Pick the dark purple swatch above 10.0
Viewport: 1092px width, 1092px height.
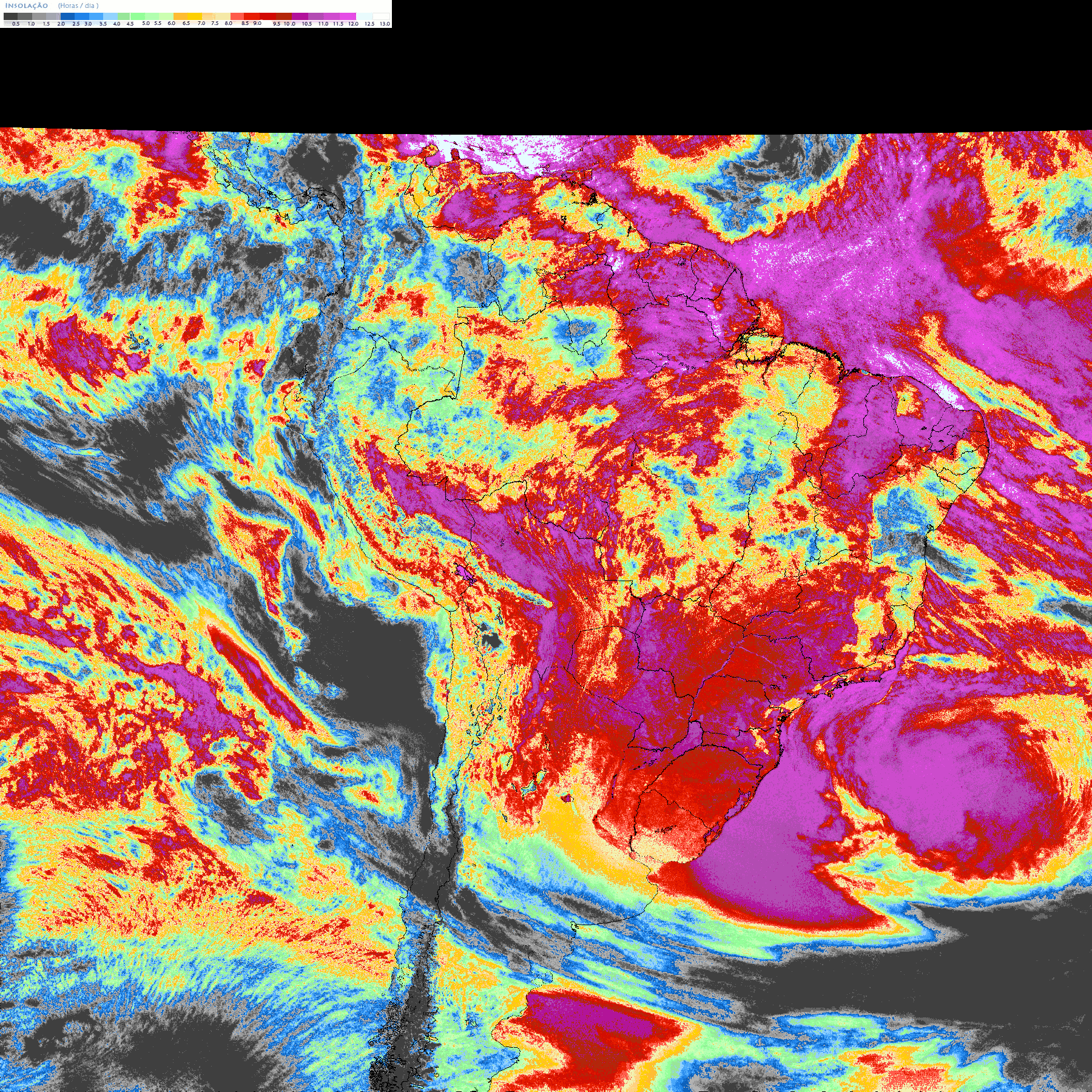point(300,16)
